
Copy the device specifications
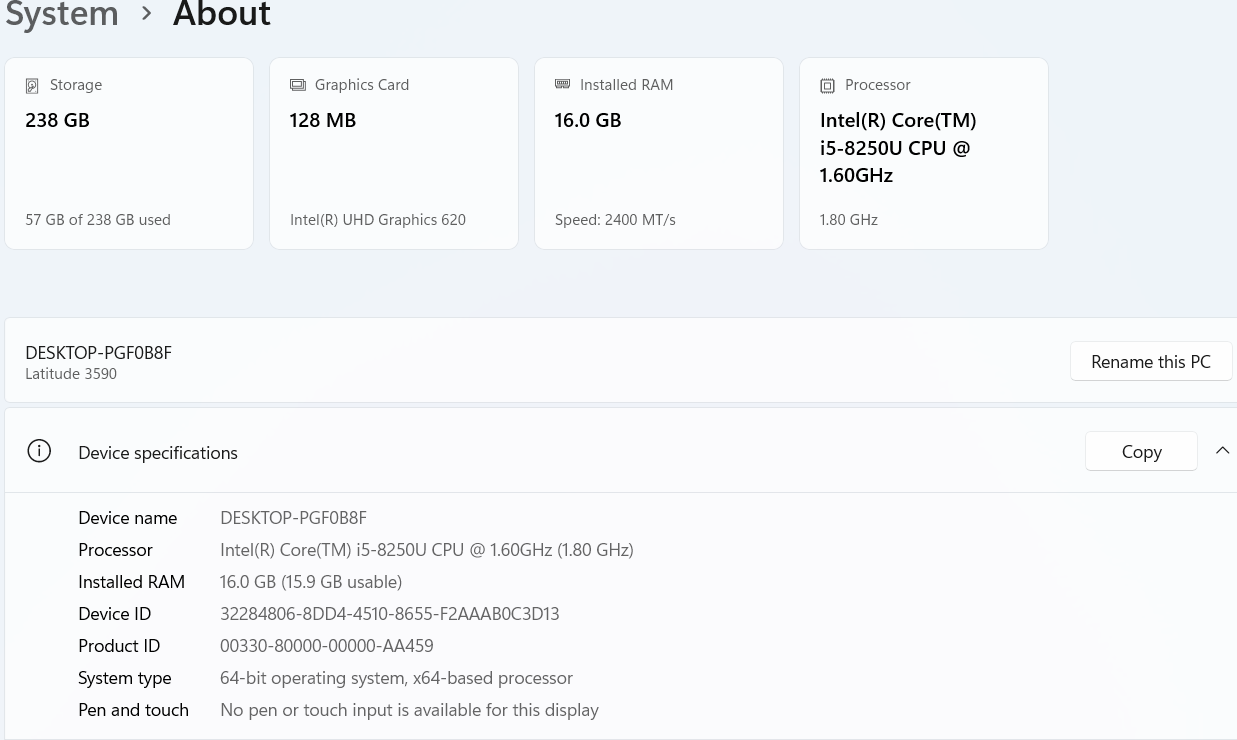click(1140, 452)
